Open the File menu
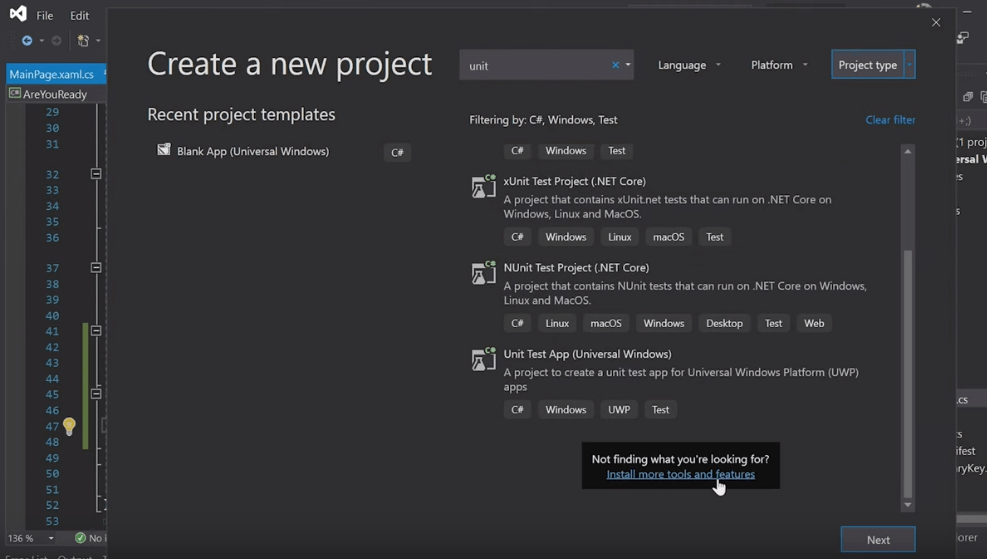 pyautogui.click(x=45, y=15)
